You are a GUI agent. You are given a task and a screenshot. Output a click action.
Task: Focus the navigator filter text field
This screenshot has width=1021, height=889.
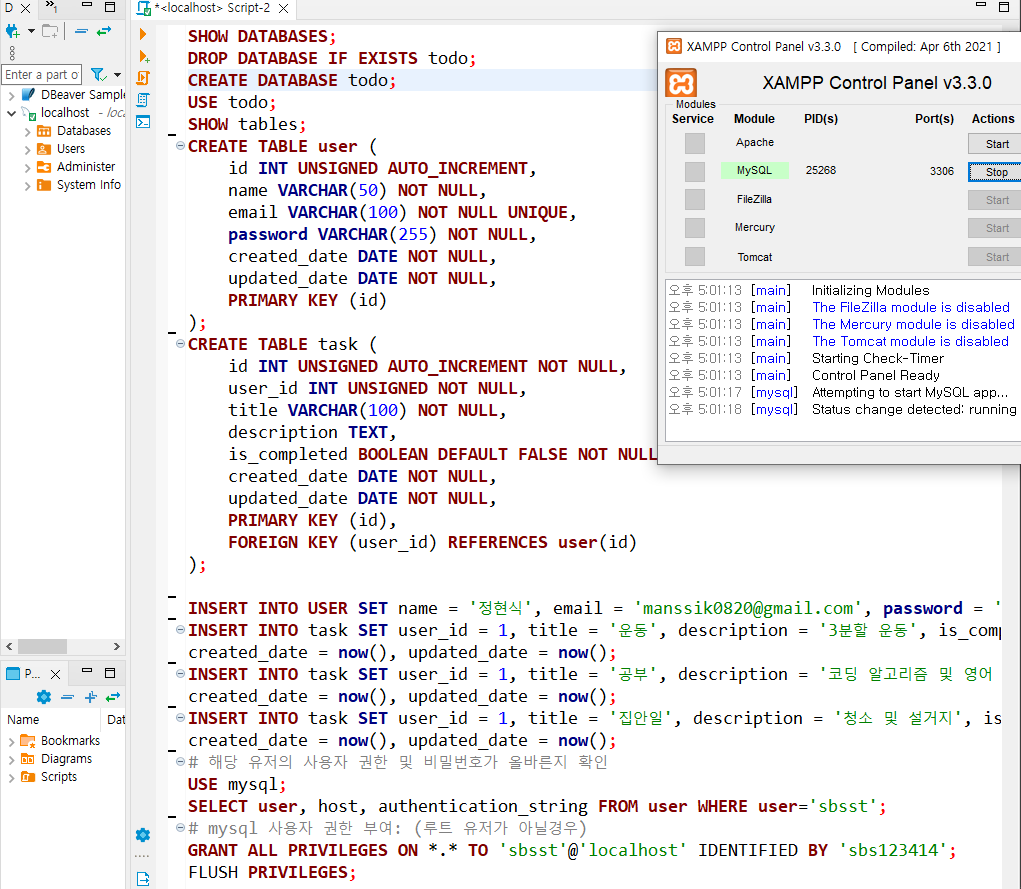[x=42, y=75]
